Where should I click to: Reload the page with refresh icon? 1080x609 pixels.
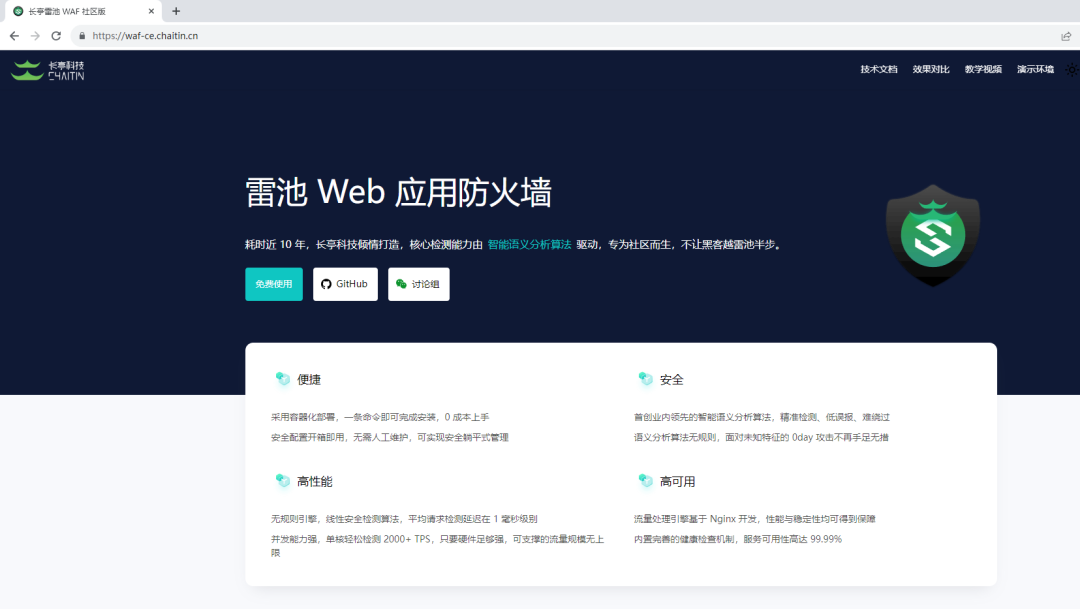point(56,36)
